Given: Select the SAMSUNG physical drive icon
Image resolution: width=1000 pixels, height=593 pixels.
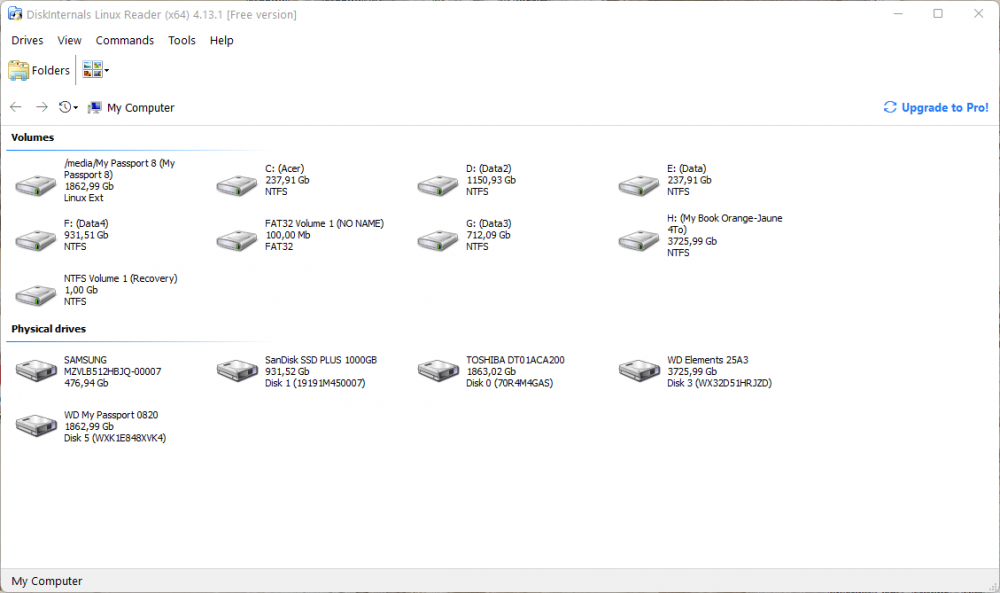Looking at the screenshot, I should pyautogui.click(x=35, y=370).
